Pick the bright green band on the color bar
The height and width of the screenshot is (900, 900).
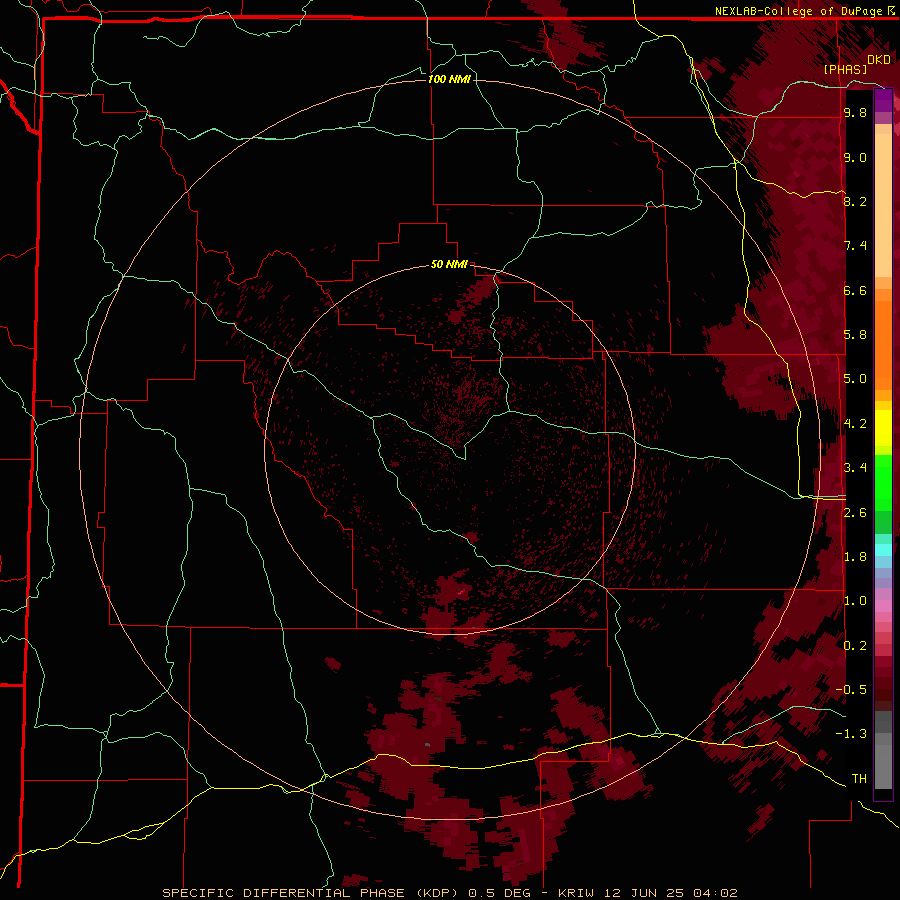click(883, 482)
